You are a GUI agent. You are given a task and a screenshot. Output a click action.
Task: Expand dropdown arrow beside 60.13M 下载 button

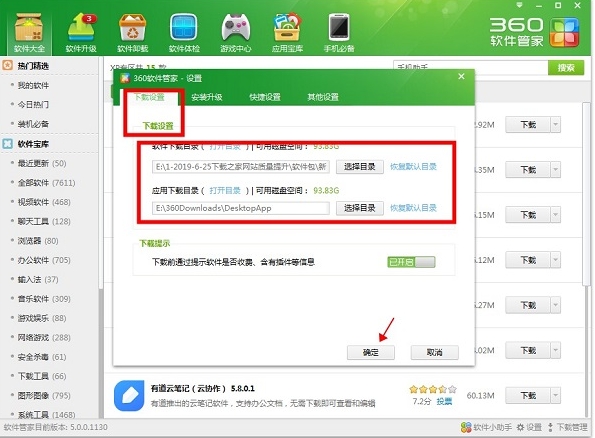coord(556,396)
